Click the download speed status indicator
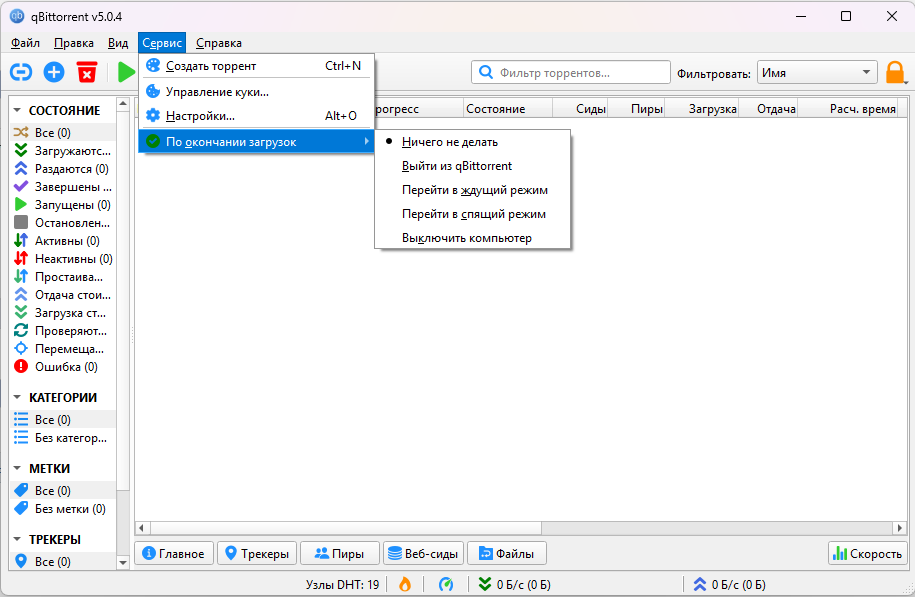Screen dimensions: 915x597 (514, 584)
